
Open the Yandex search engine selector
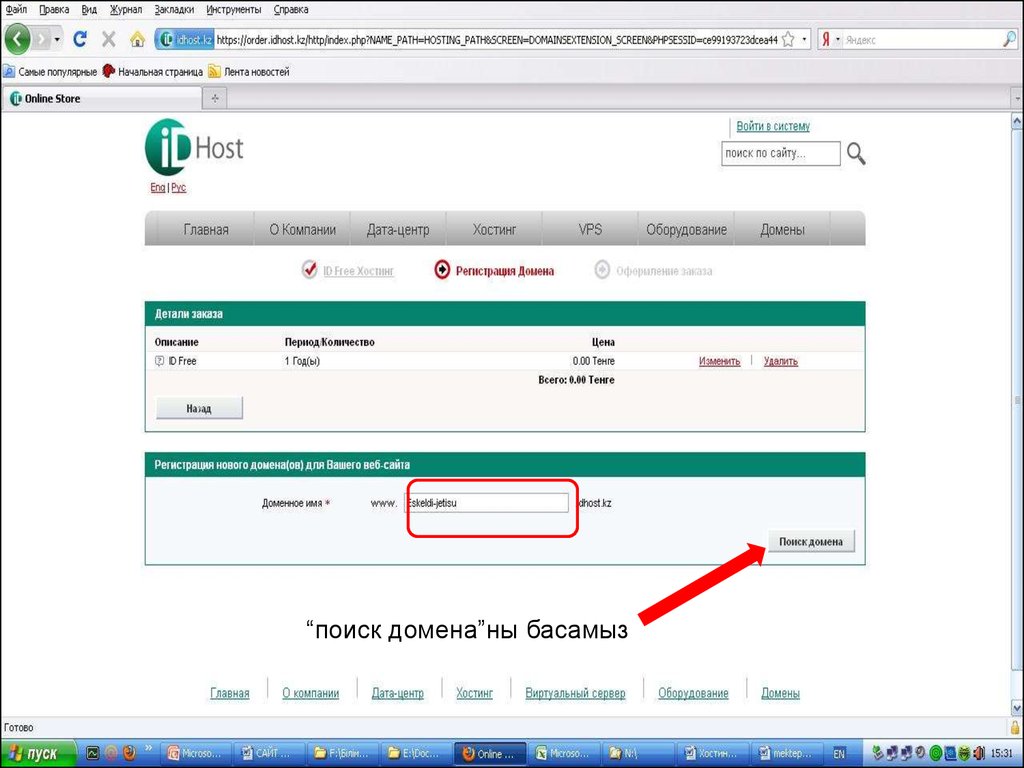click(829, 40)
